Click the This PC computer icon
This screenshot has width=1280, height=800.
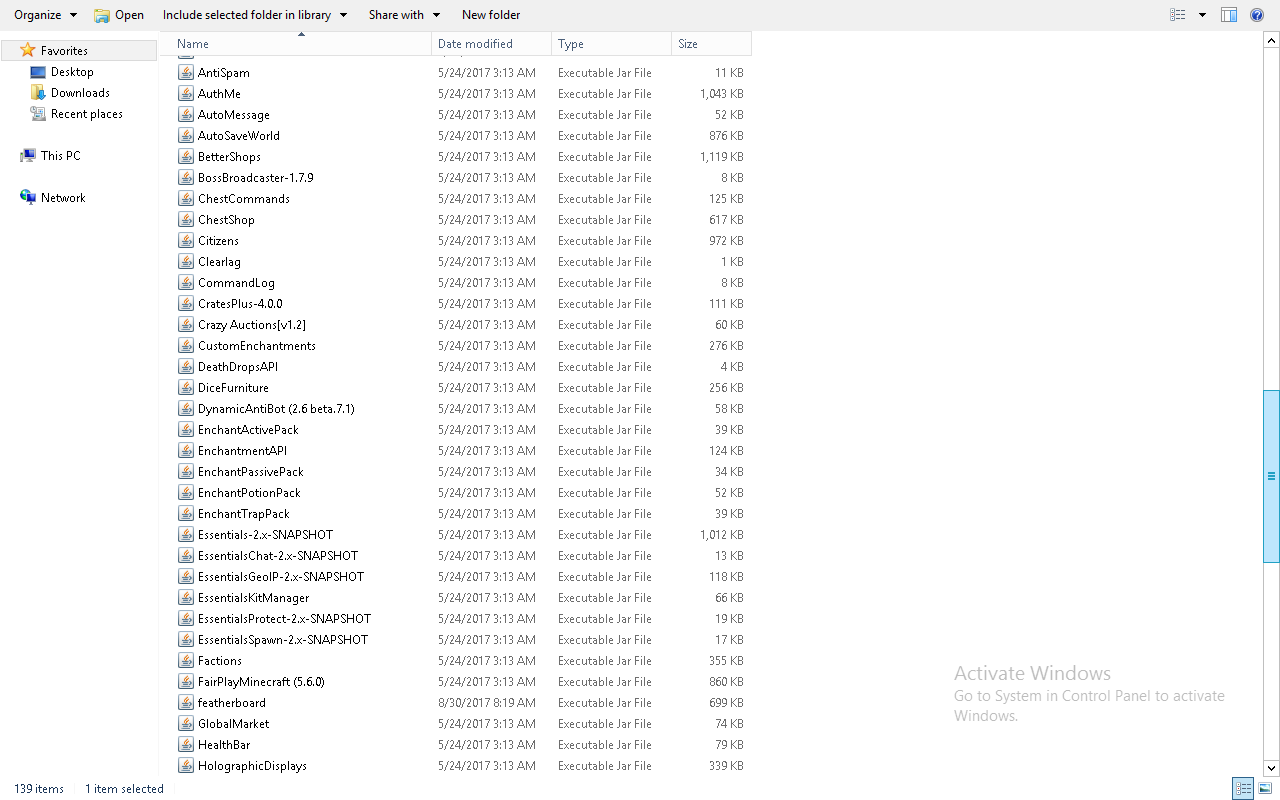click(28, 155)
